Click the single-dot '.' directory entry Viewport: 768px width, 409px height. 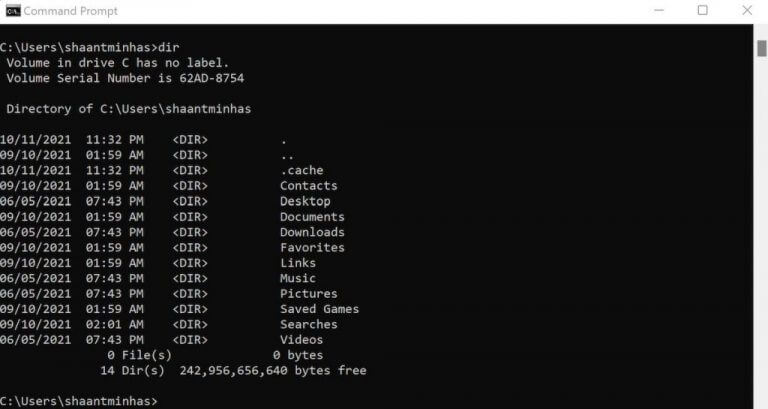[284, 141]
